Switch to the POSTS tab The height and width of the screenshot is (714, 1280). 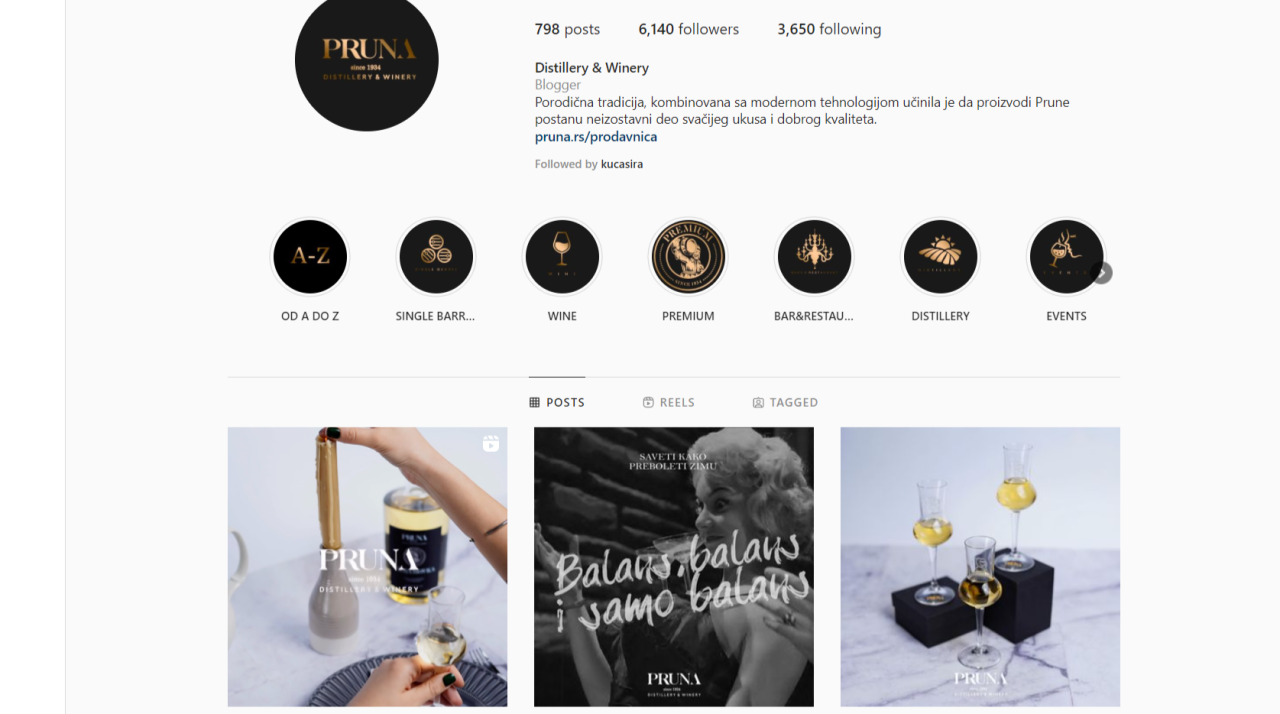[x=557, y=402]
